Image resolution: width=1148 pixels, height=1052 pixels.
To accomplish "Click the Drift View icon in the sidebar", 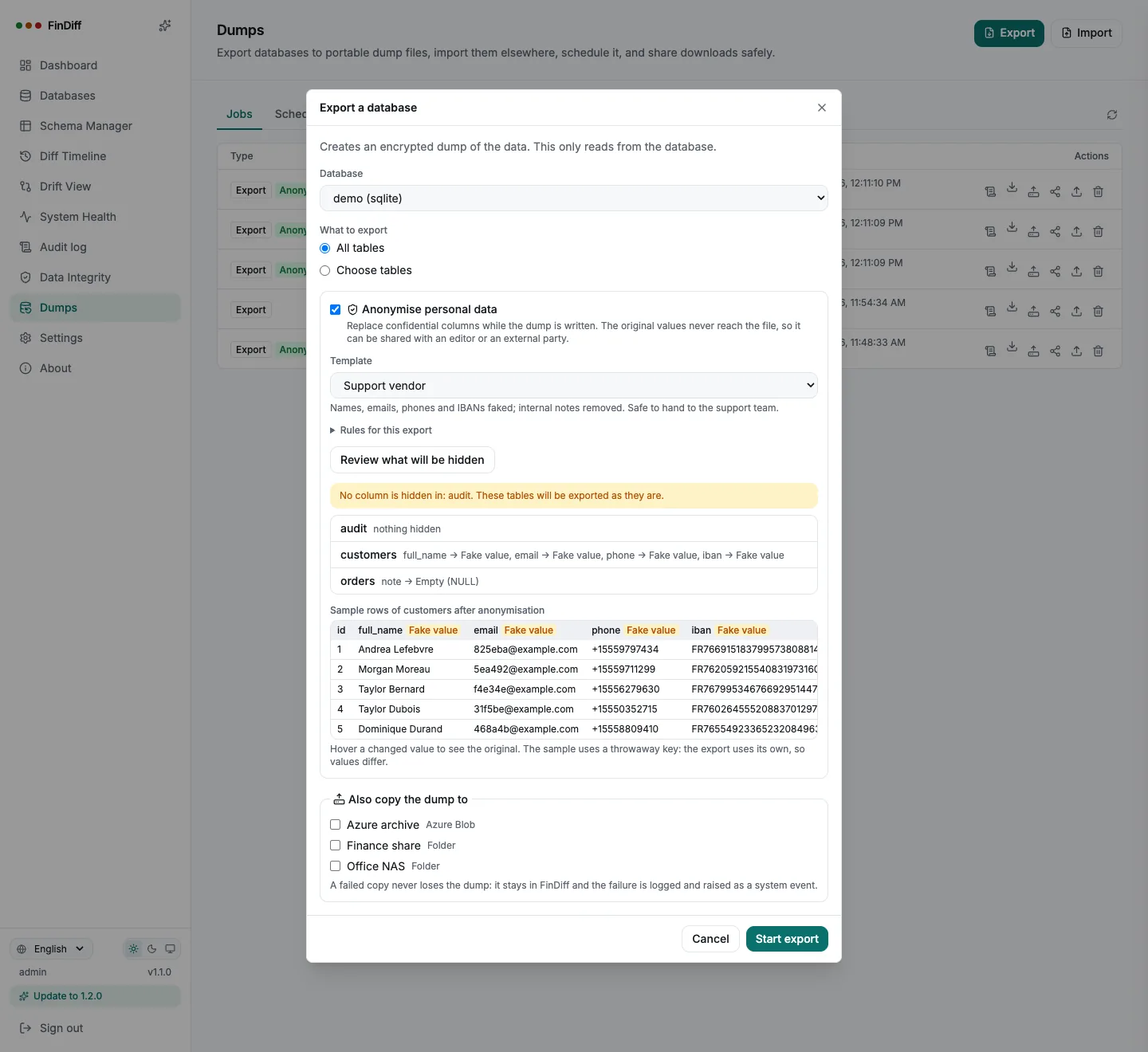I will 26,186.
